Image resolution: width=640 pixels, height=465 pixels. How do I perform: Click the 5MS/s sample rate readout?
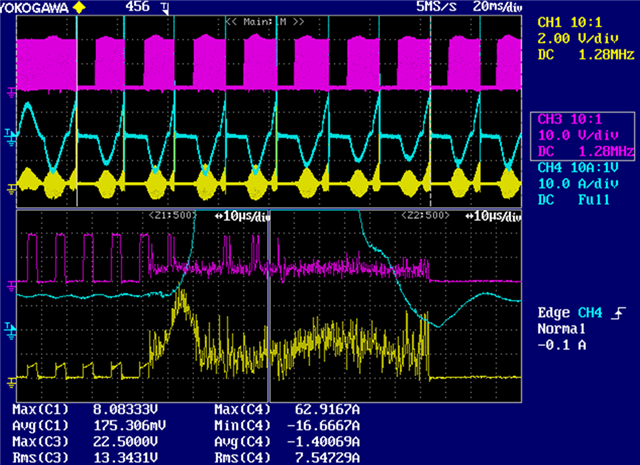click(436, 7)
